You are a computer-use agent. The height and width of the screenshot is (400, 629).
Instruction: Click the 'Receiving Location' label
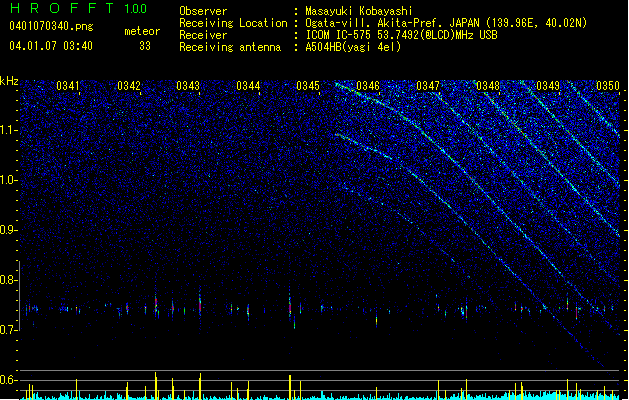coord(233,23)
